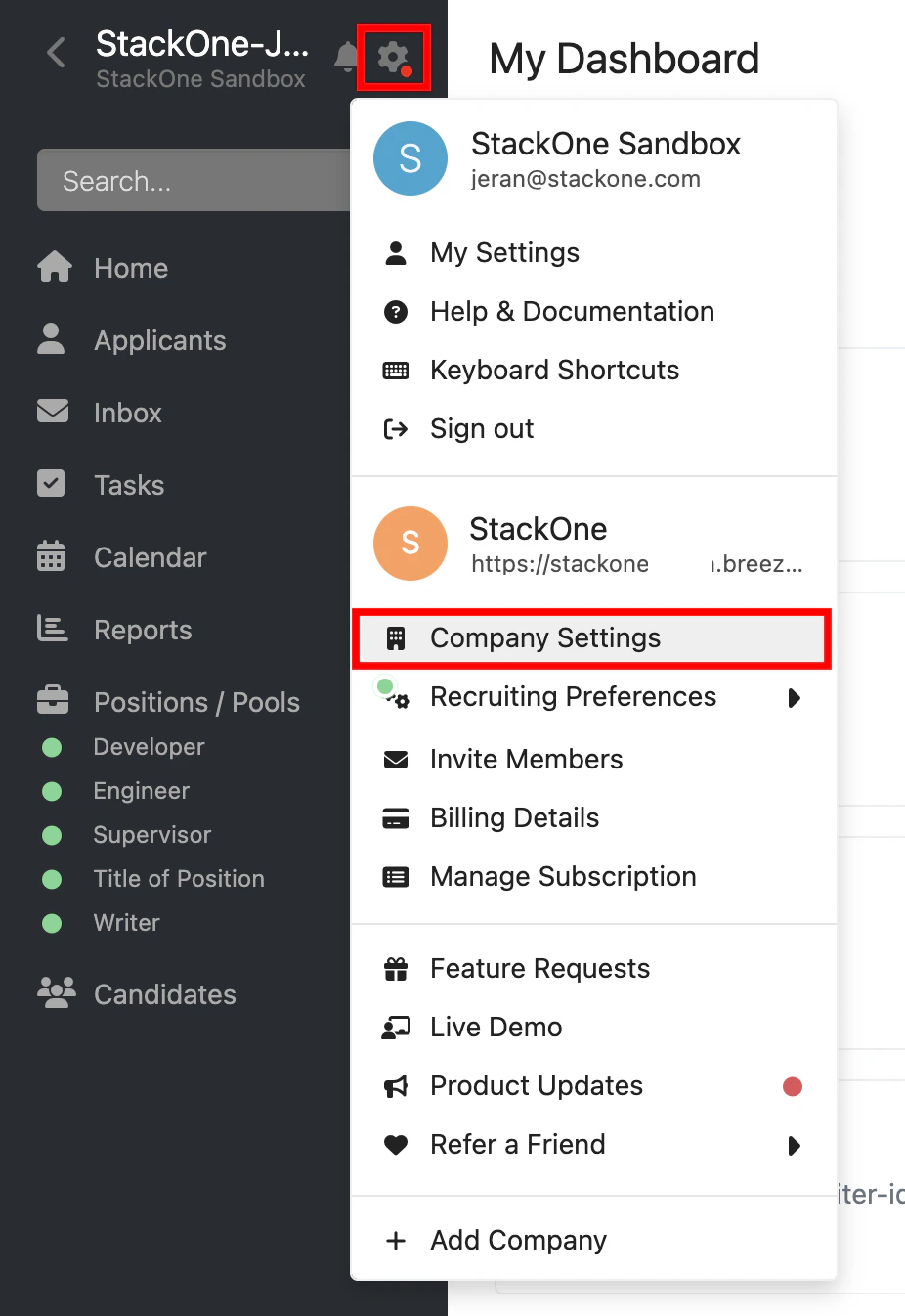Screen dimensions: 905x1316
Task: Select the Inbox envelope icon
Action: [x=51, y=412]
